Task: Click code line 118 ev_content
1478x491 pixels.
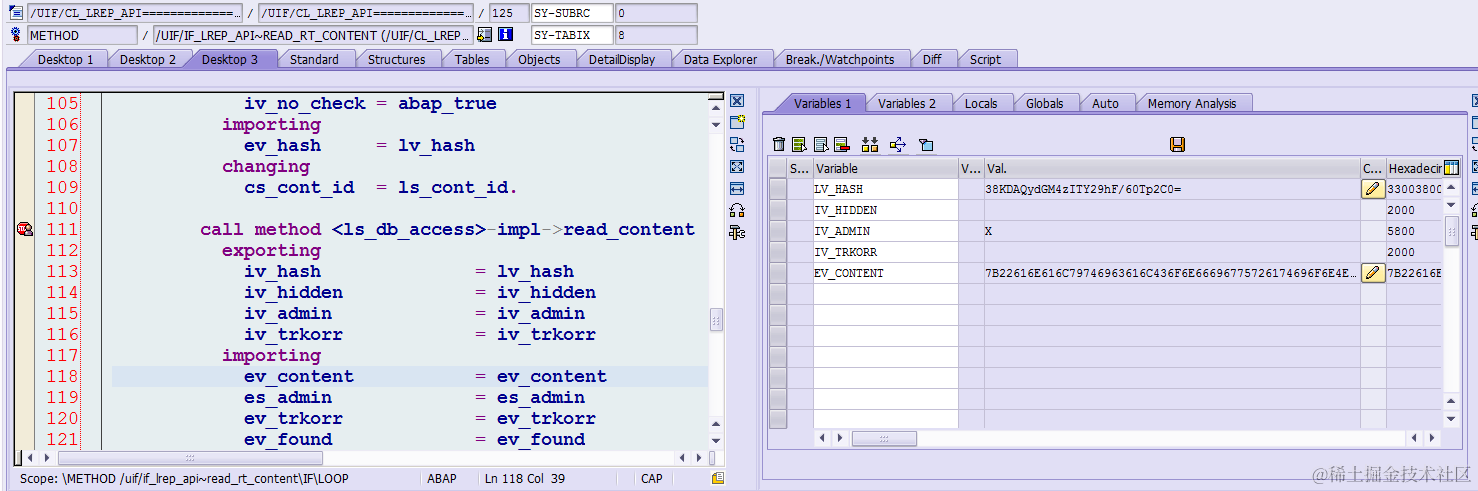Action: (x=409, y=376)
